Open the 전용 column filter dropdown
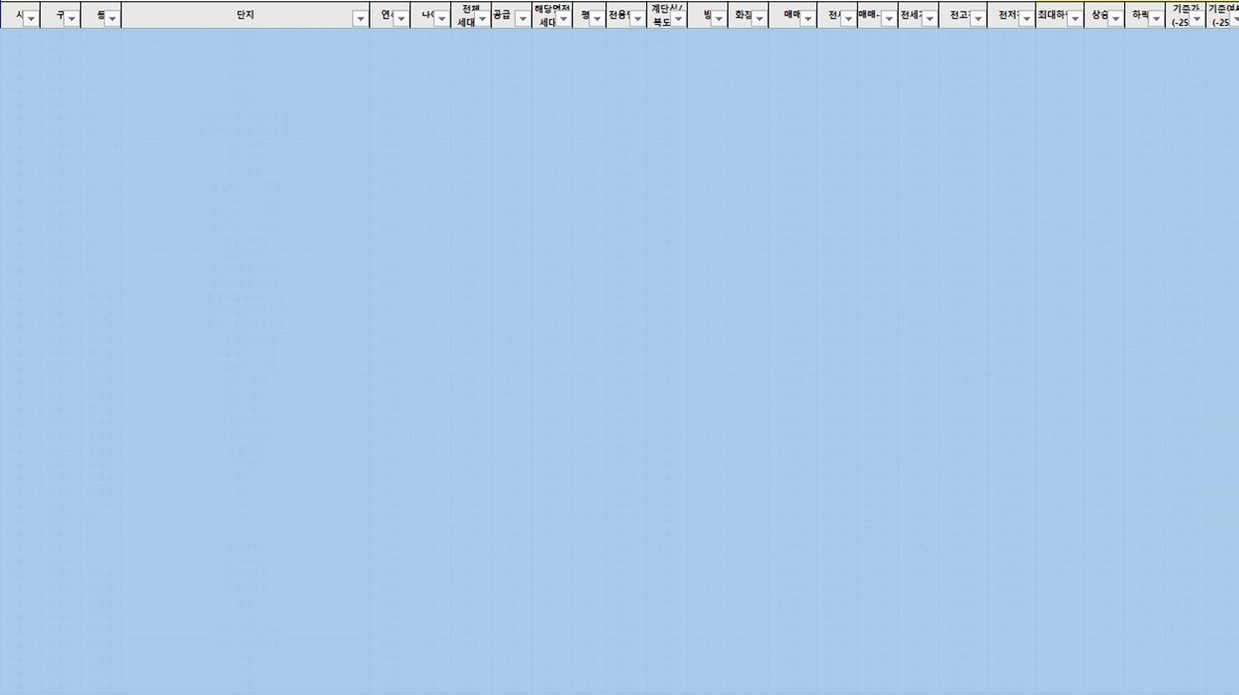Screen dimensions: 1239x695 (638, 19)
